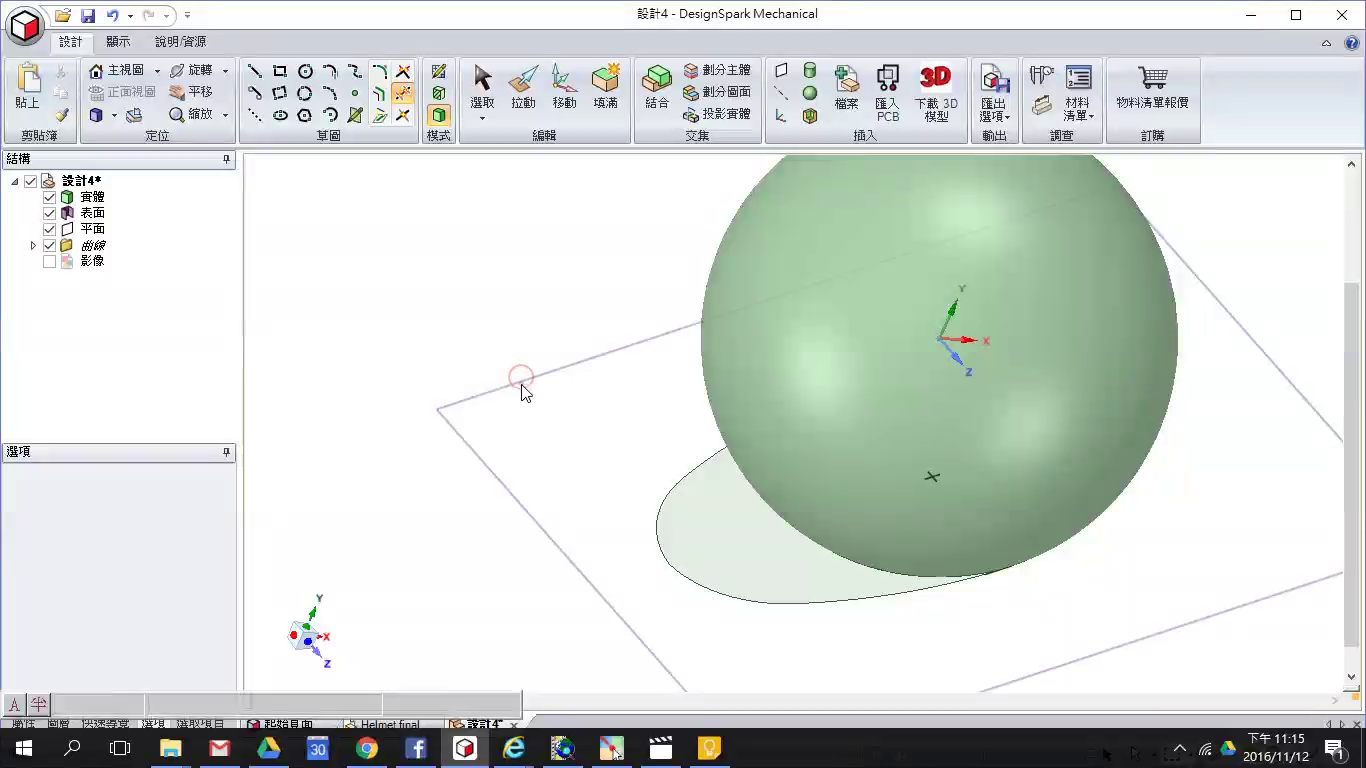Check the 影像 visibility checkbox
The image size is (1366, 768).
(x=49, y=261)
